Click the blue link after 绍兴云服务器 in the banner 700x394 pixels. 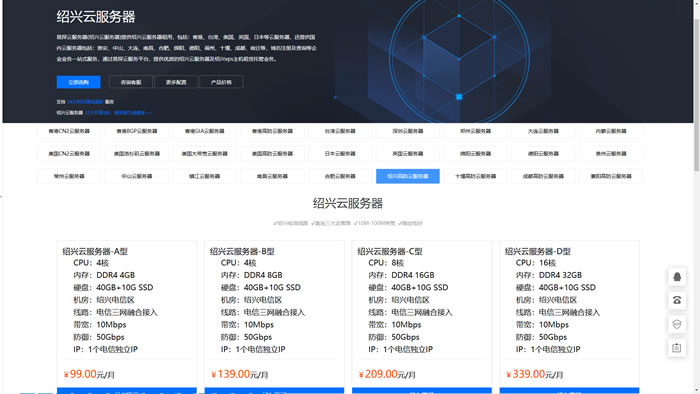click(118, 113)
